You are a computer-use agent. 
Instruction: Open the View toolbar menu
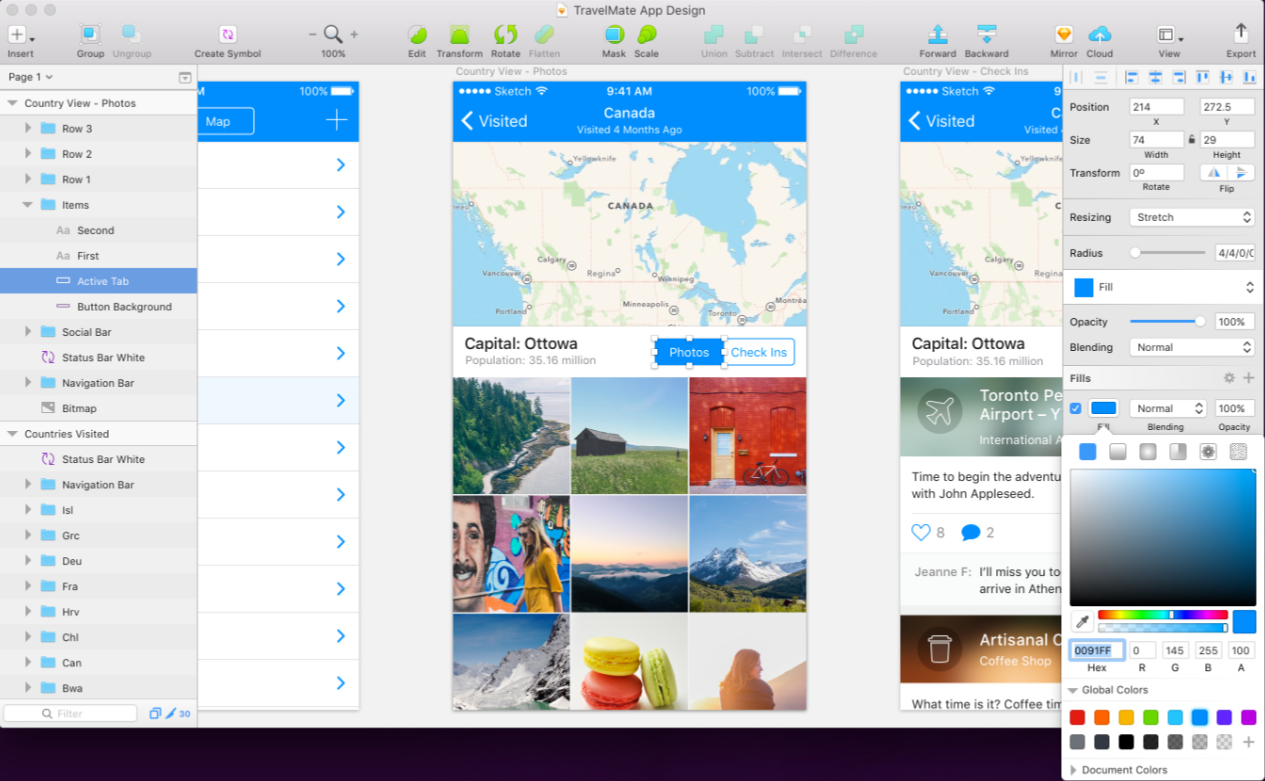point(1168,34)
